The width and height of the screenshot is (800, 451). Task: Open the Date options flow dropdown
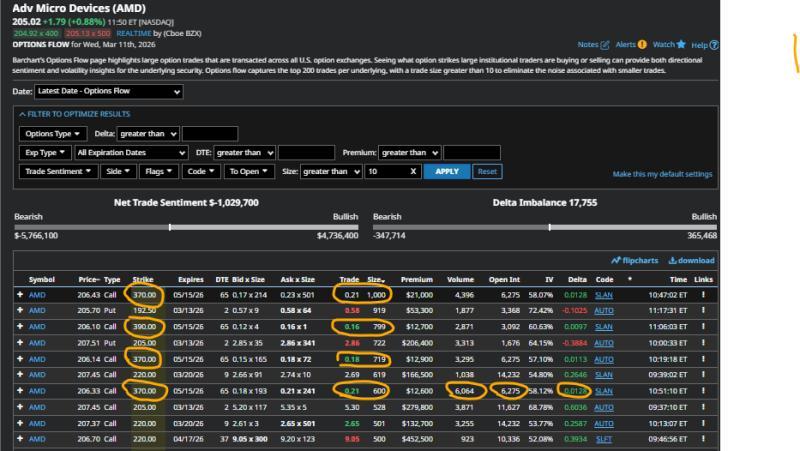click(108, 92)
